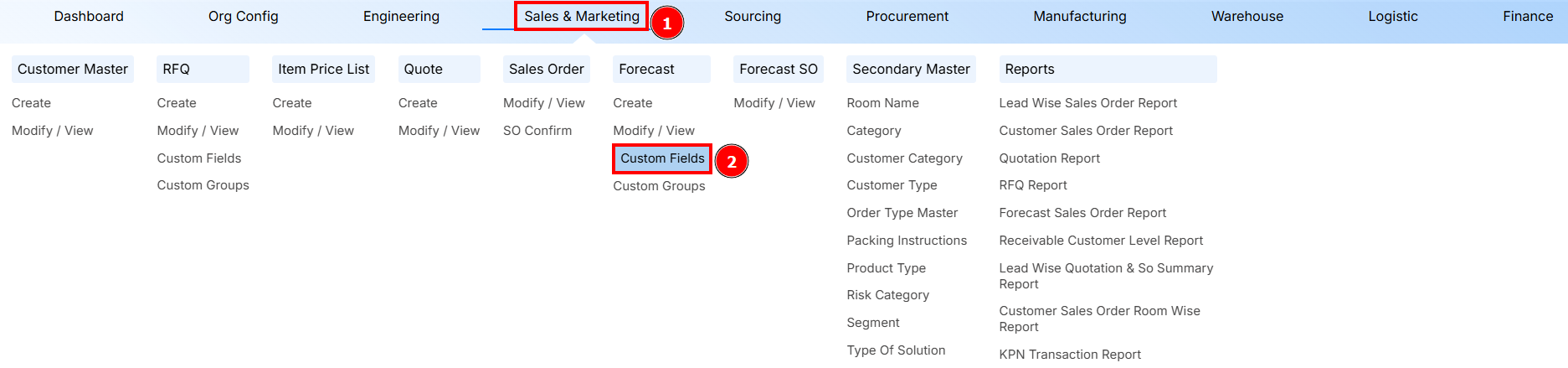The width and height of the screenshot is (1568, 368).
Task: Click Modify / View under Forecast SO
Action: click(x=774, y=103)
